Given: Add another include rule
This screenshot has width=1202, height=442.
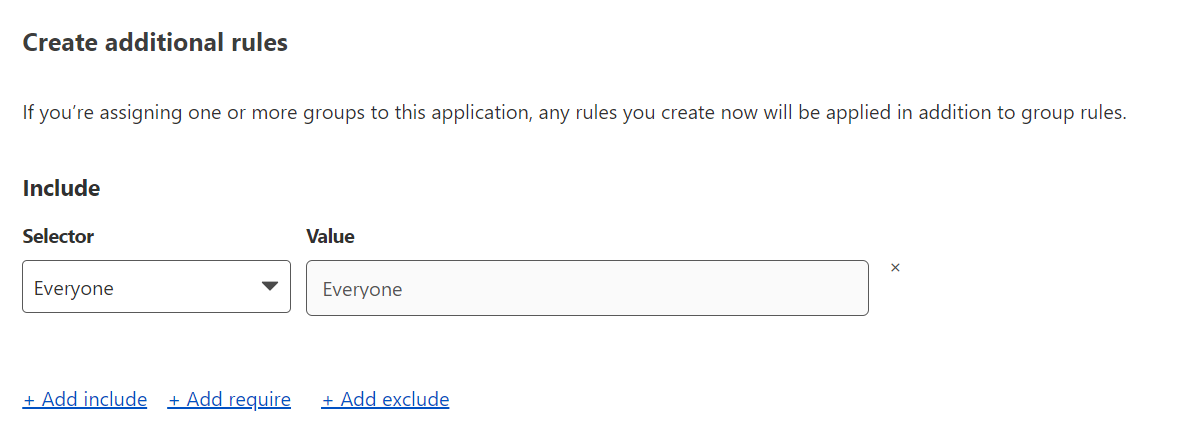Looking at the screenshot, I should click(x=85, y=400).
